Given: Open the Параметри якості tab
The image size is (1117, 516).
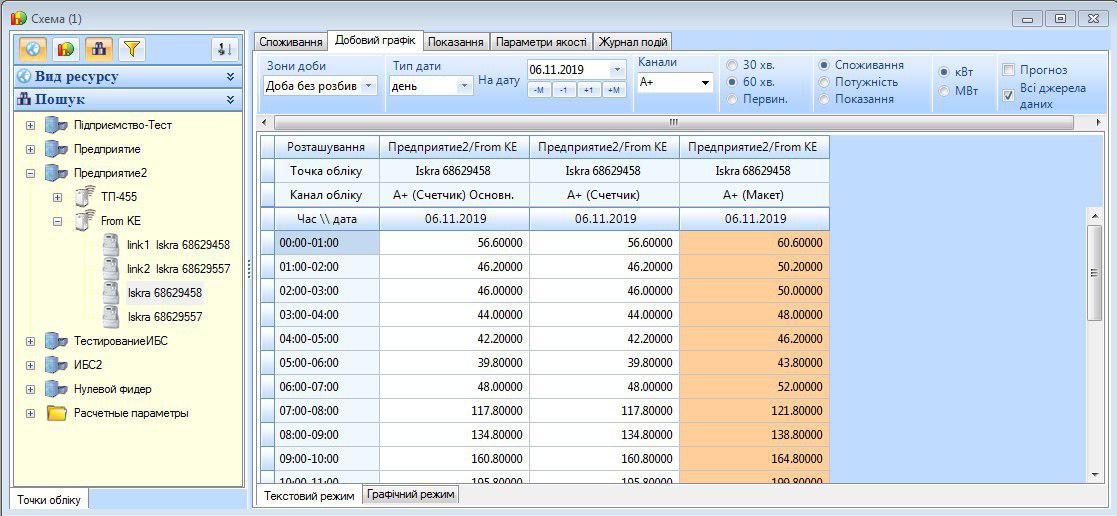Looking at the screenshot, I should point(540,42).
